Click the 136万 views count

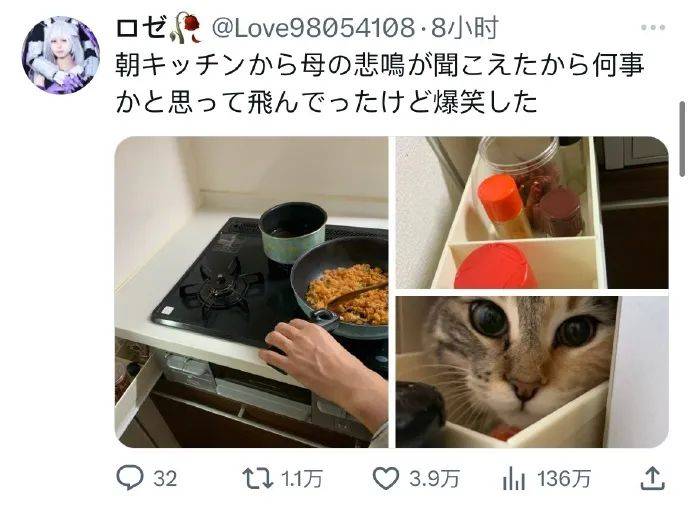click(x=564, y=479)
